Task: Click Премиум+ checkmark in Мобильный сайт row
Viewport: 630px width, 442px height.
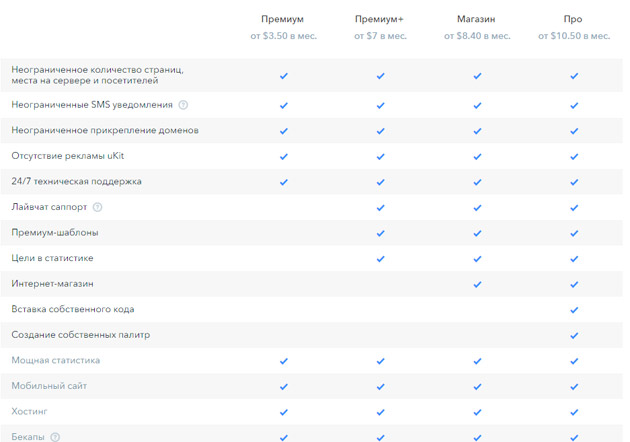Action: 380,387
